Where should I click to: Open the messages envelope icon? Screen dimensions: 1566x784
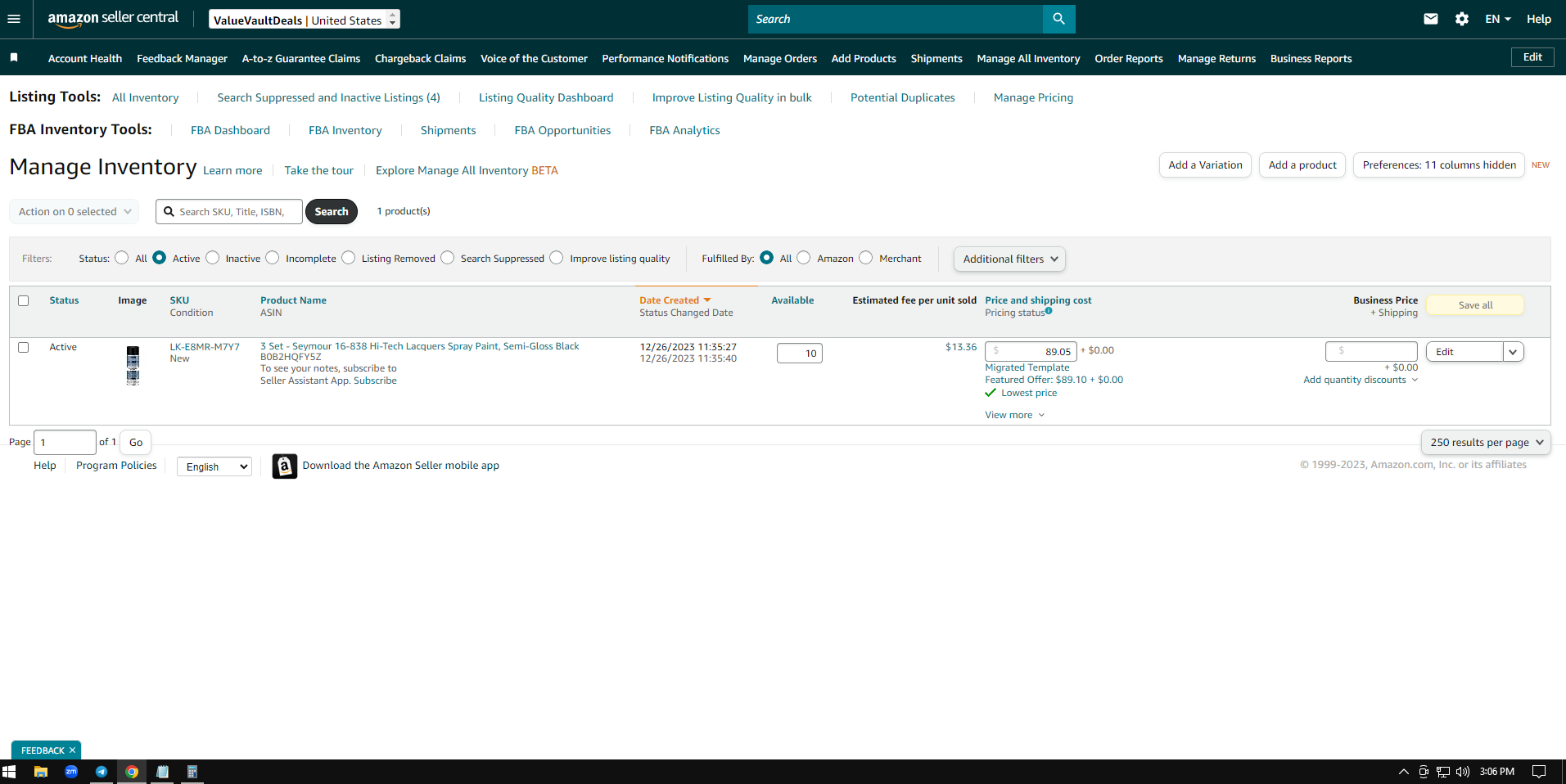tap(1431, 19)
